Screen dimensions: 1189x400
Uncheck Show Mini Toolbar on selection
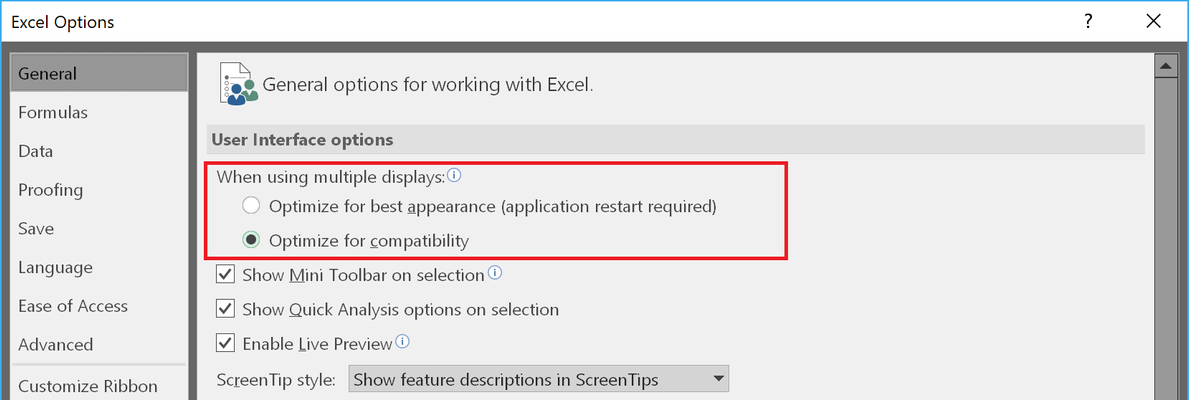coord(225,274)
